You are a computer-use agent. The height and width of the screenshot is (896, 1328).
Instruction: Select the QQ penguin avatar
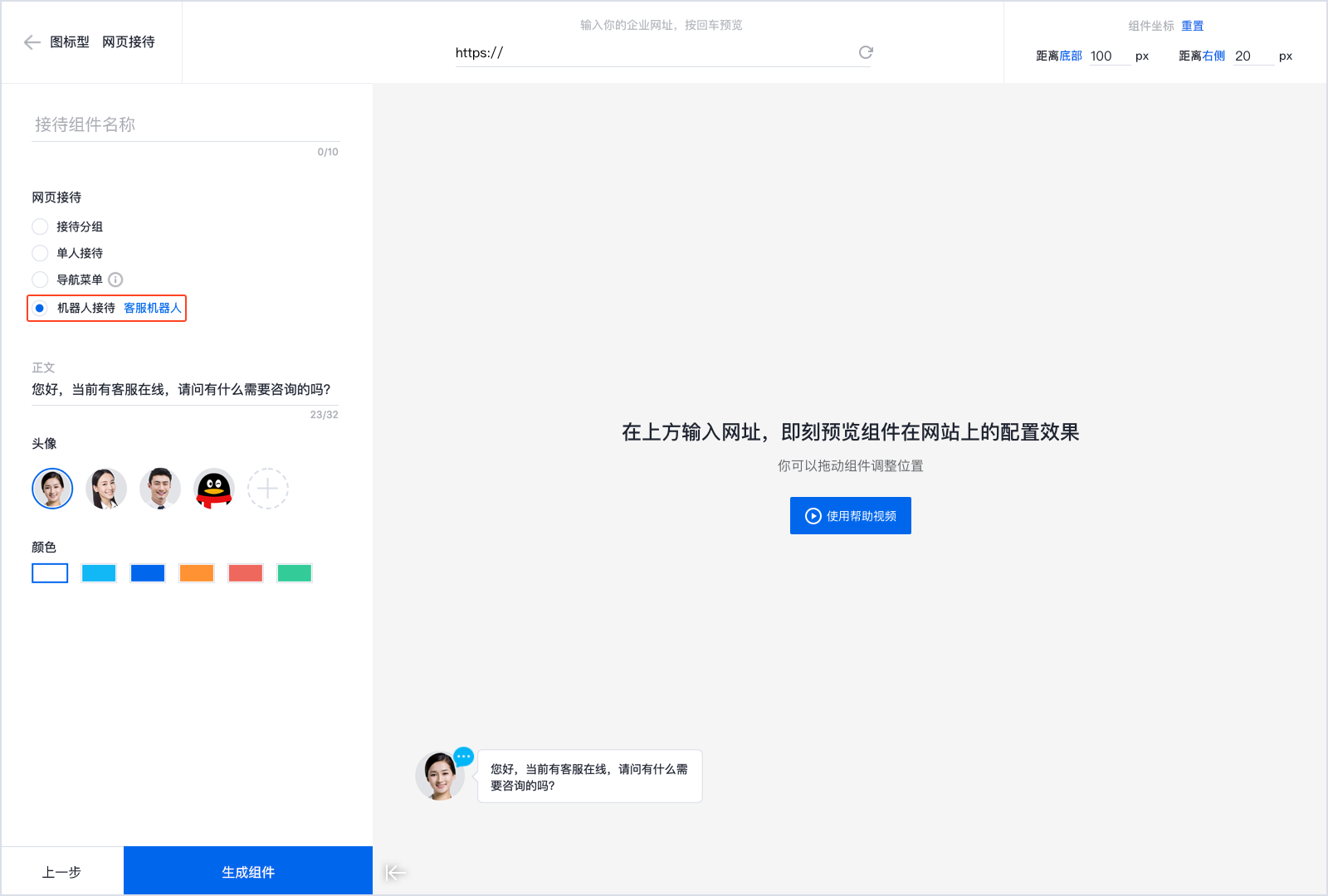click(214, 489)
